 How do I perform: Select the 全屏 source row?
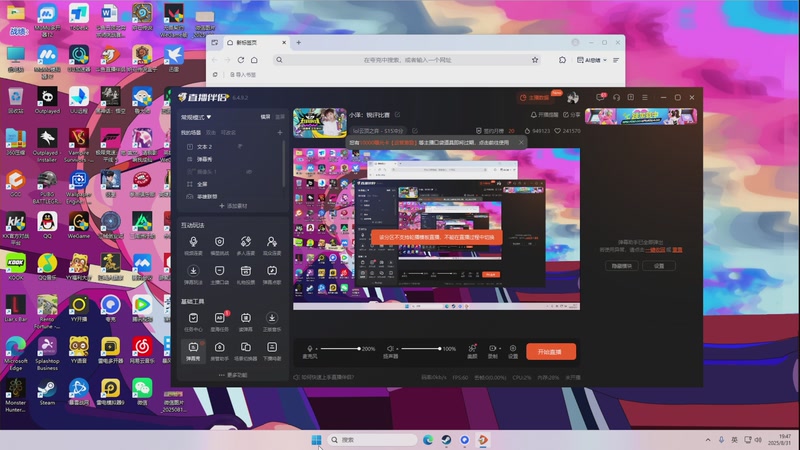tap(233, 184)
